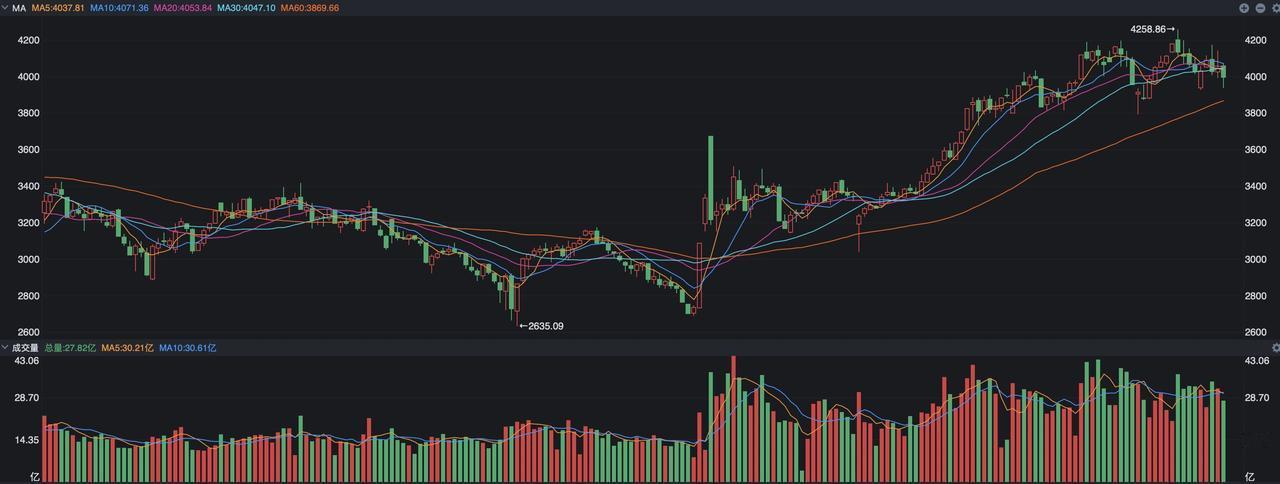The image size is (1280, 484).
Task: Zoom in chart with the plus icon
Action: coord(1244,8)
